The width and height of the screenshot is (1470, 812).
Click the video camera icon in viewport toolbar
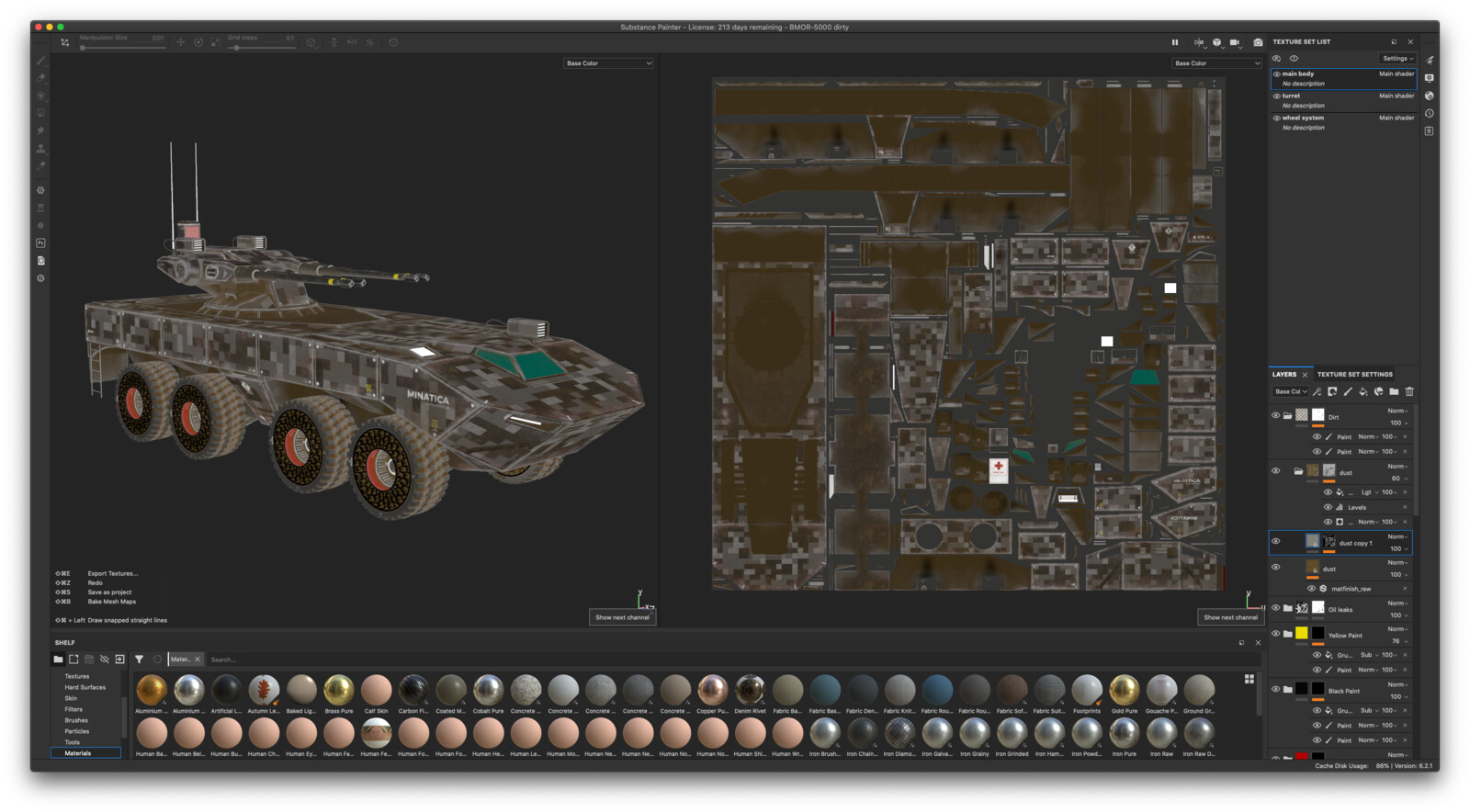tap(1235, 42)
